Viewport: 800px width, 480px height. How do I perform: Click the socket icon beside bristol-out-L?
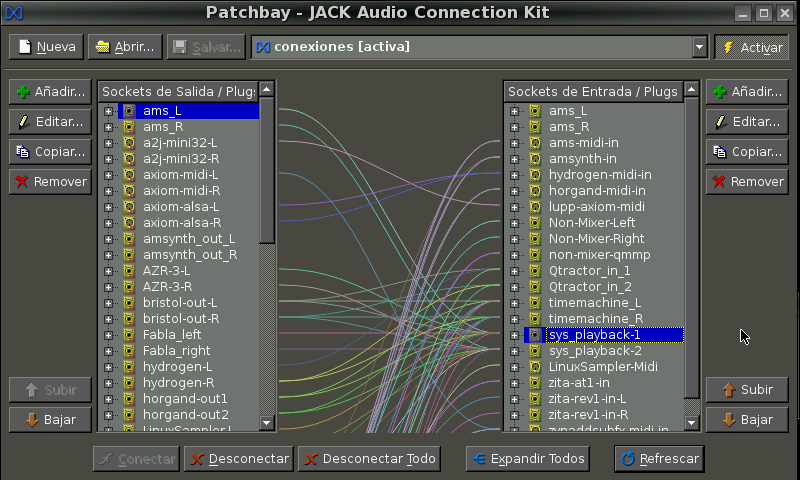pos(129,303)
